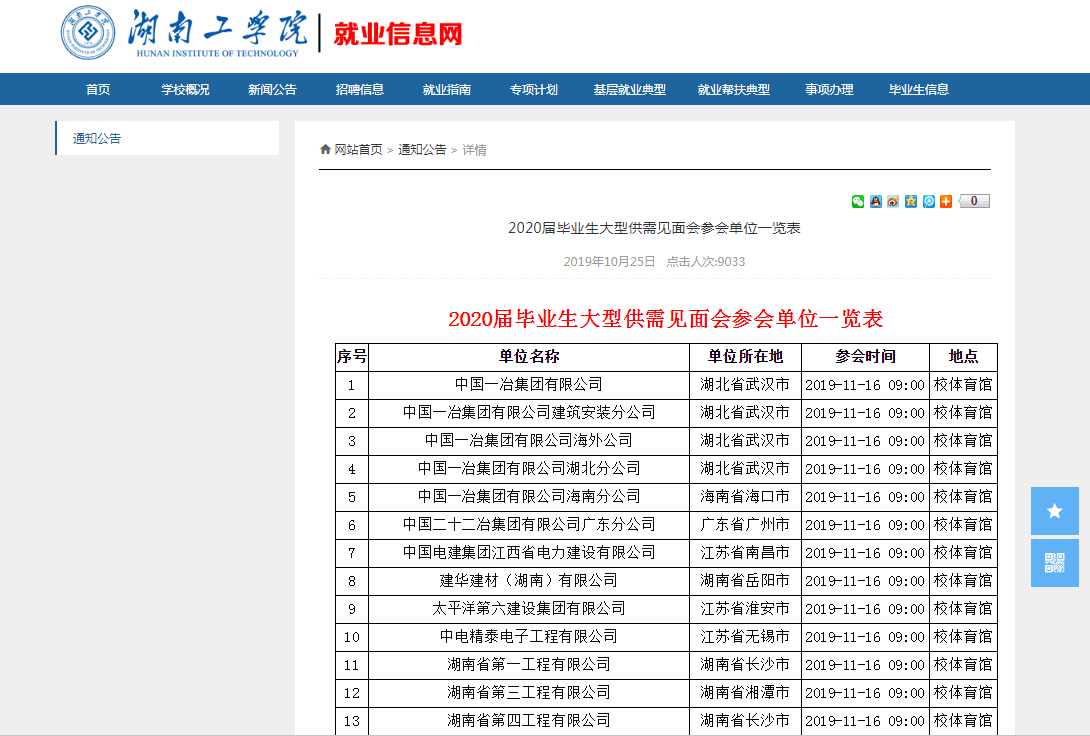Viewport: 1090px width, 736px height.
Task: Click the floating star favorite button
Action: tap(1054, 511)
